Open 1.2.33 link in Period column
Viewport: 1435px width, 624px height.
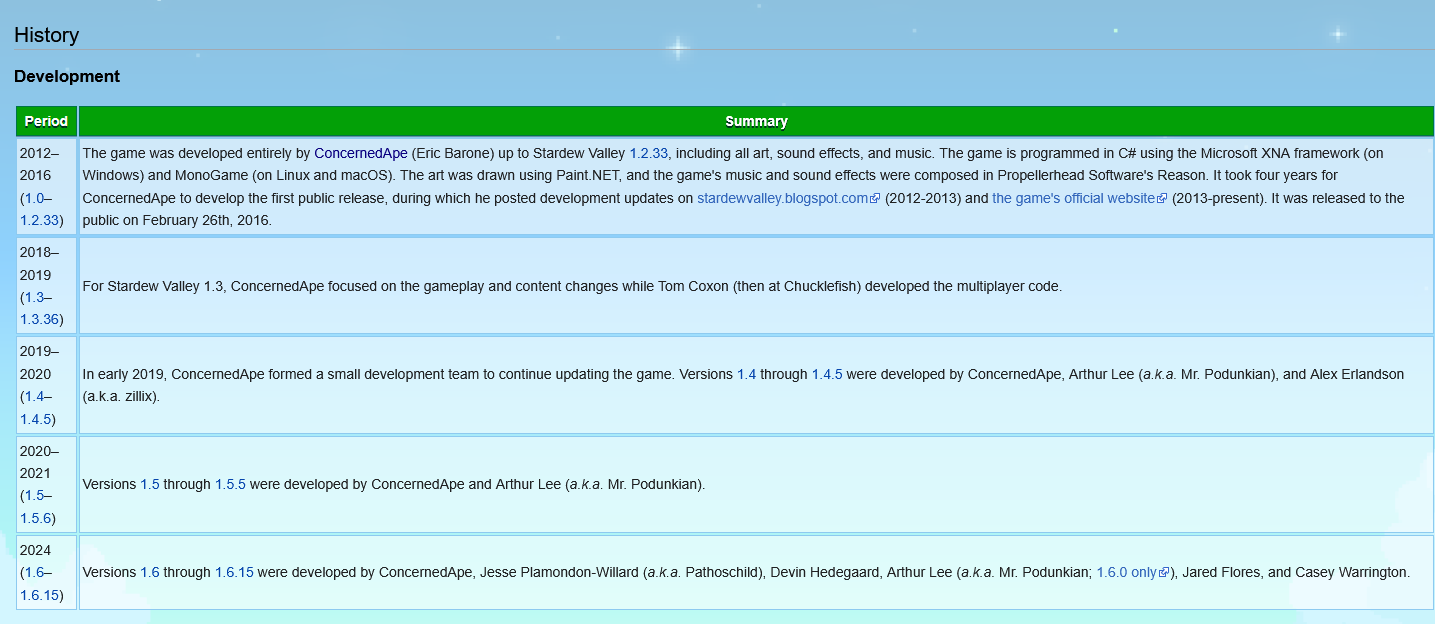click(39, 220)
